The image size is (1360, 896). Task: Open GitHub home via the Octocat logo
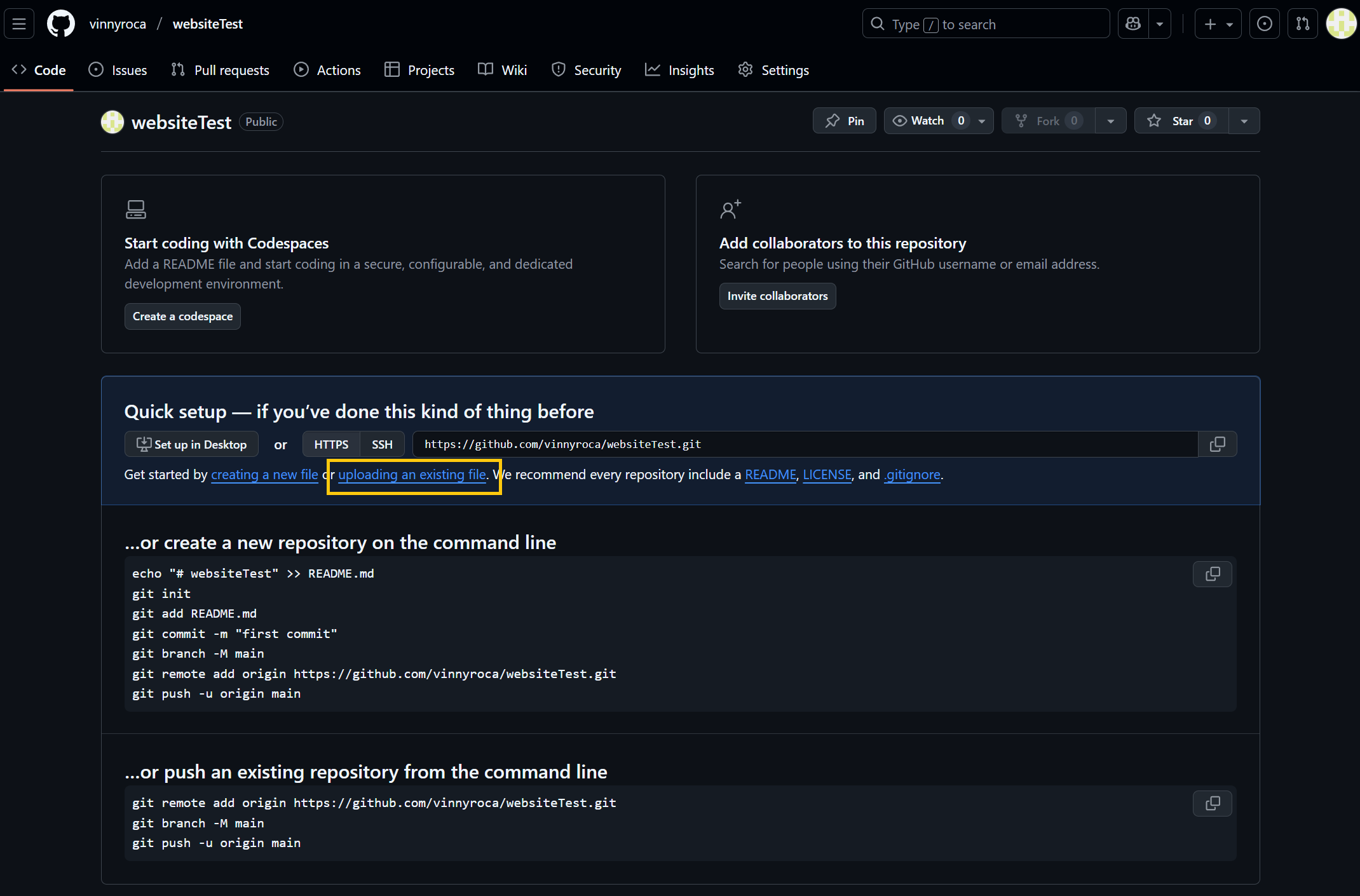click(60, 24)
